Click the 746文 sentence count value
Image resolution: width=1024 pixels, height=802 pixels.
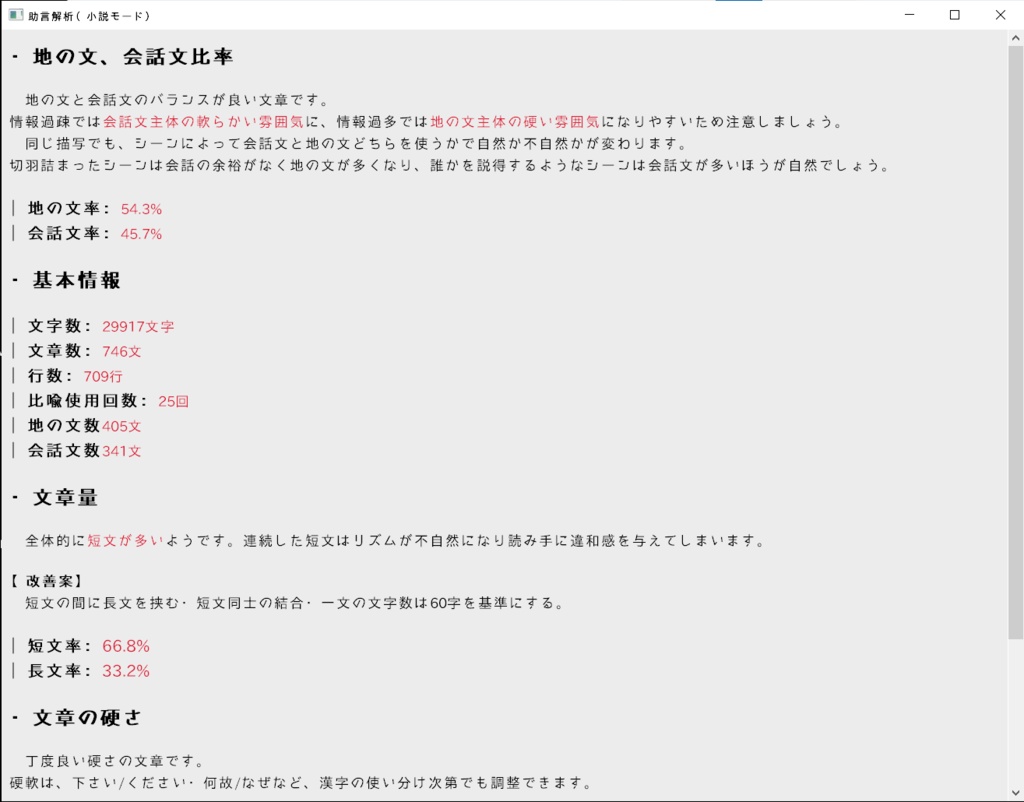[122, 351]
